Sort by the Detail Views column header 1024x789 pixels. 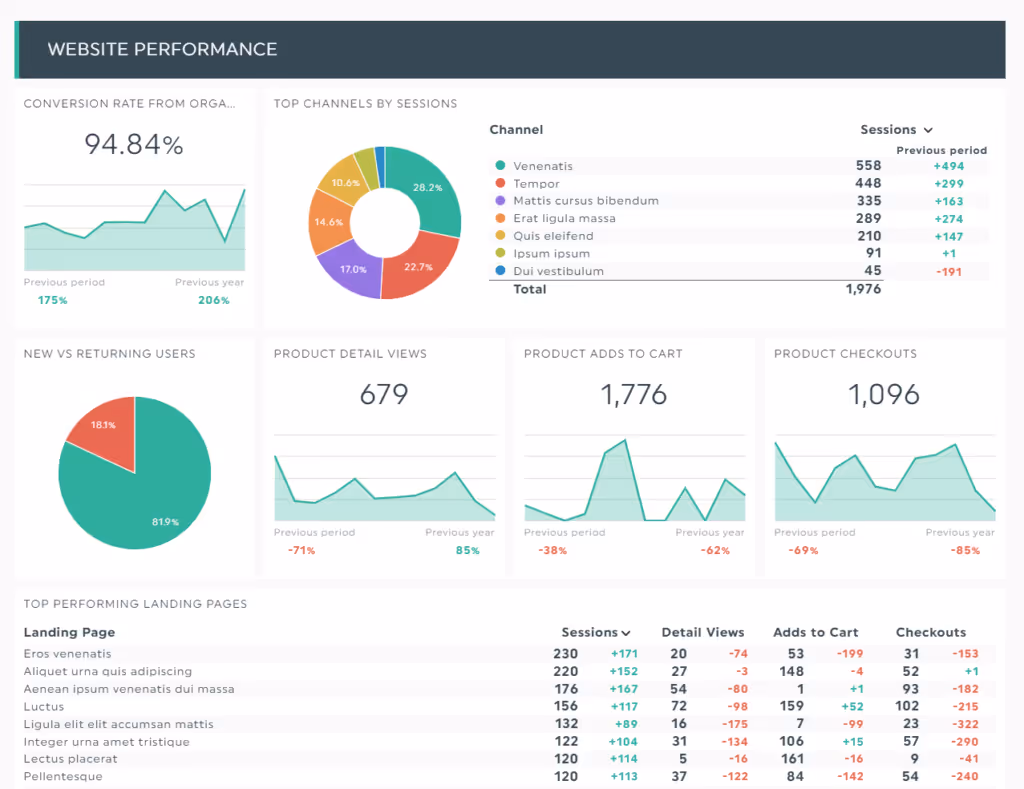coord(703,632)
